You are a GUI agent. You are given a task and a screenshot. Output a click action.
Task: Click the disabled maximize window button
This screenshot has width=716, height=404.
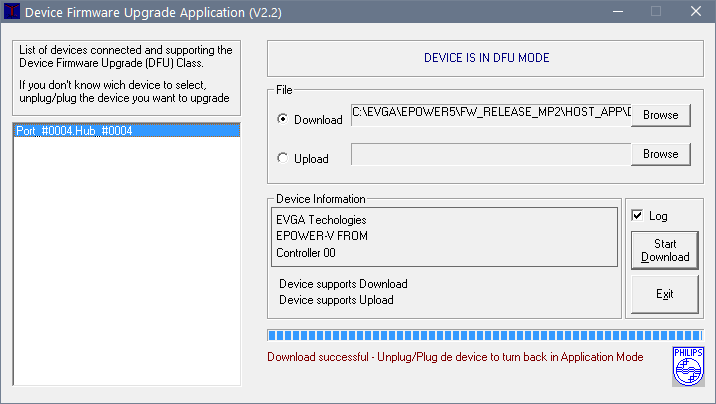pyautogui.click(x=656, y=11)
